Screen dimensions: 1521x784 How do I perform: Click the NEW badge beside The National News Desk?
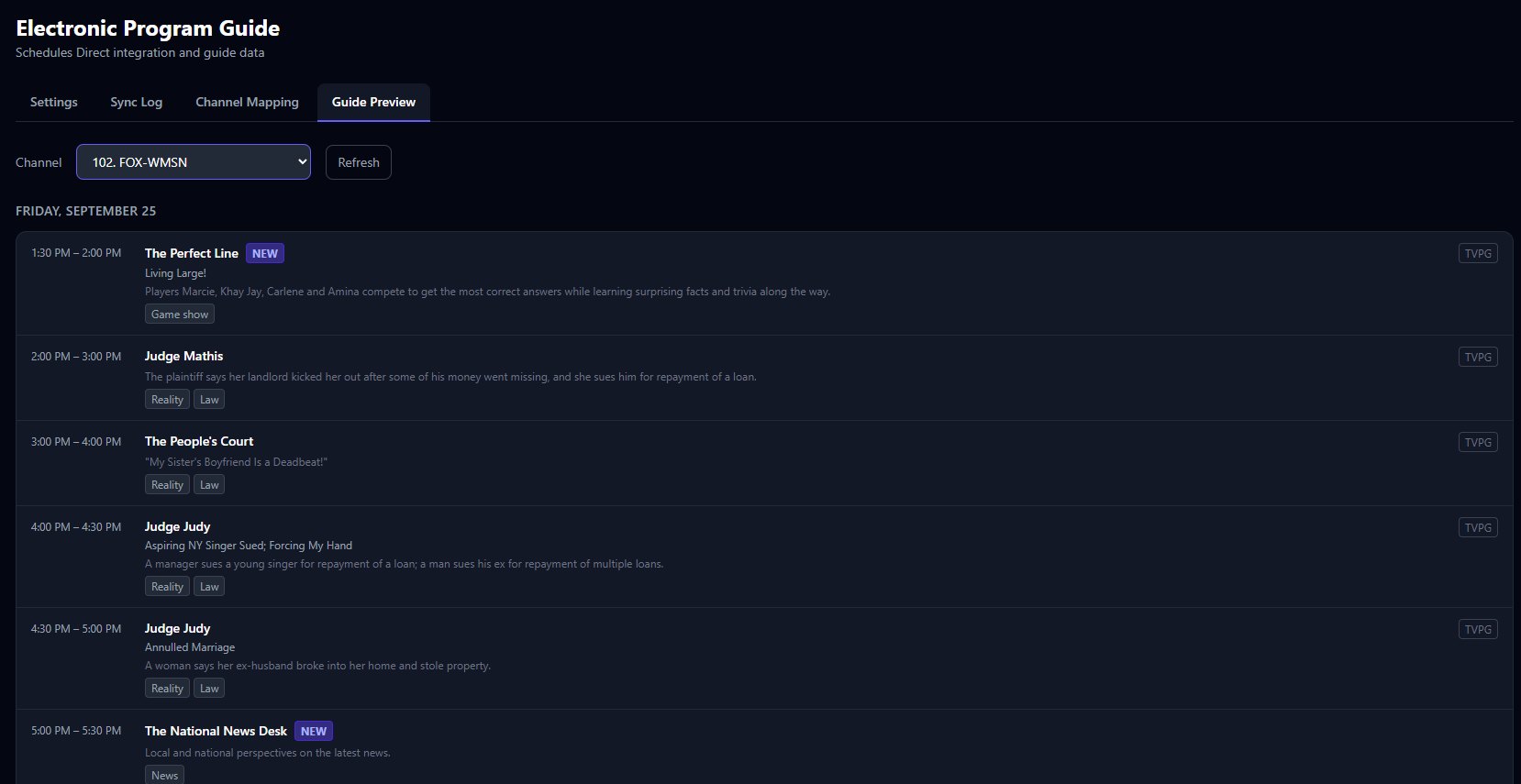[314, 731]
